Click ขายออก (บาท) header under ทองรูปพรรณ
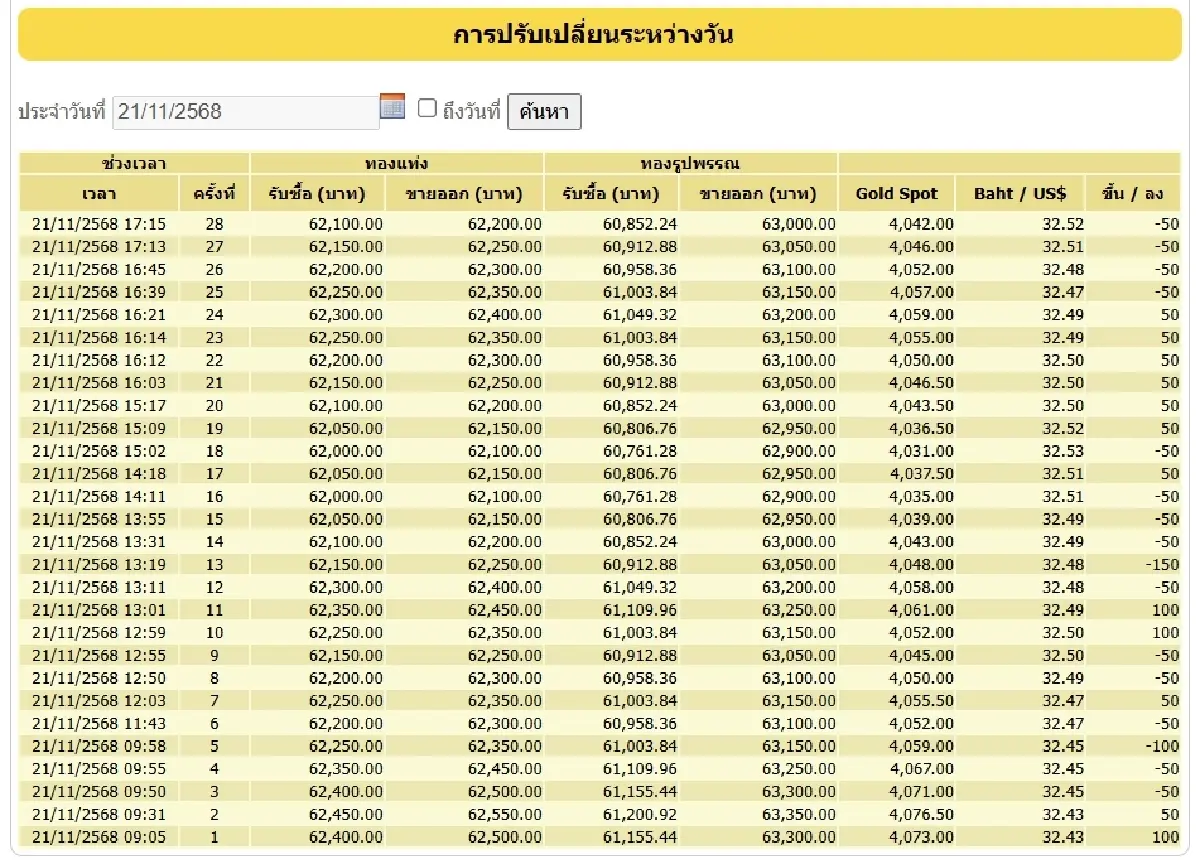Screen dimensions: 1200x864 pos(758,193)
